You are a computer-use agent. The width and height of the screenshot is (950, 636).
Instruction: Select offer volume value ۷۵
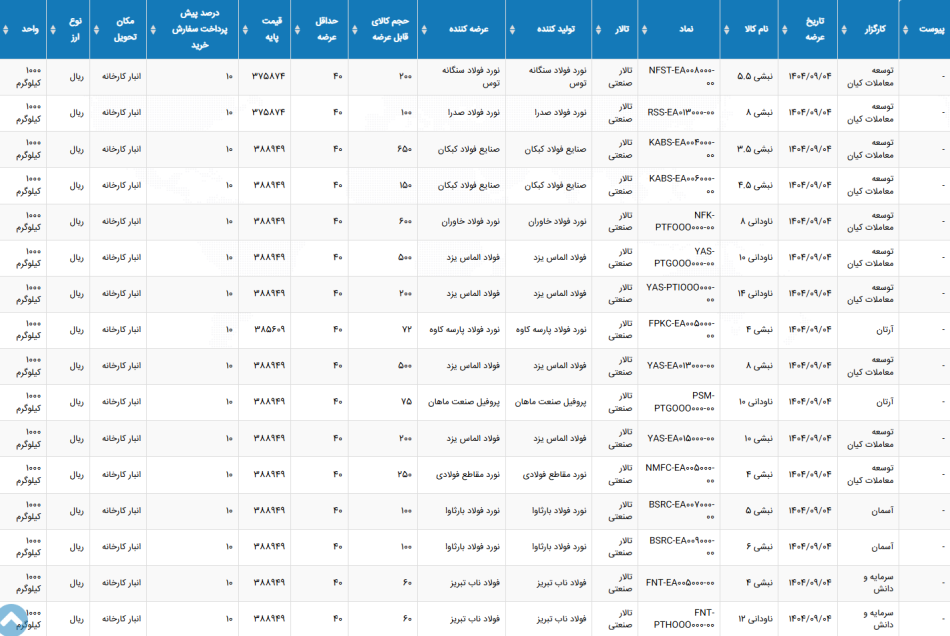coord(406,402)
